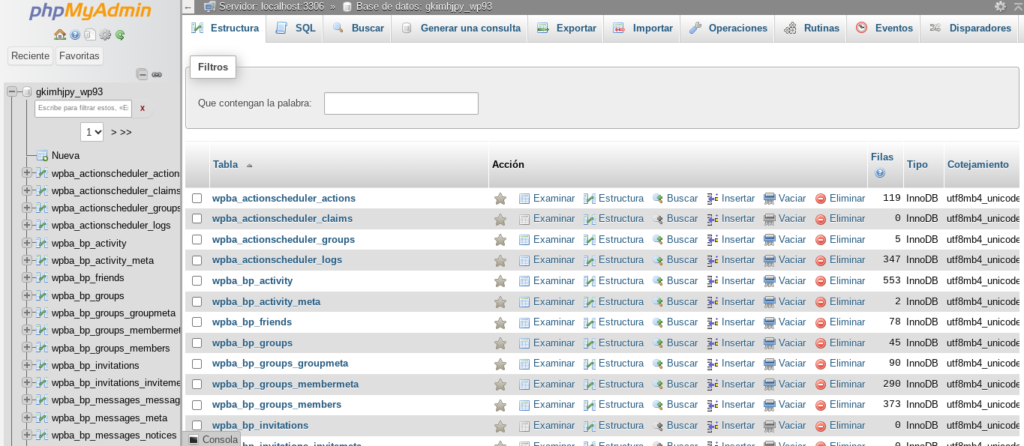Tick the wpba_bp_activity checkbox

pos(197,281)
